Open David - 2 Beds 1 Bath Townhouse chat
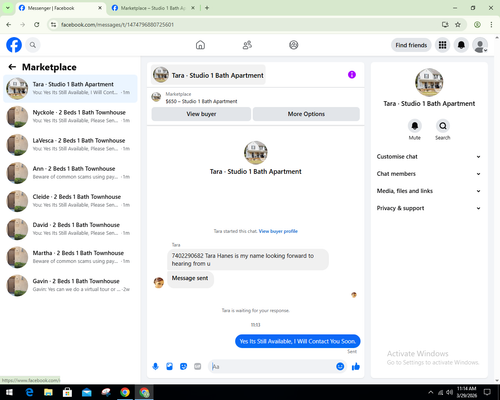The width and height of the screenshot is (500, 400). (70, 229)
